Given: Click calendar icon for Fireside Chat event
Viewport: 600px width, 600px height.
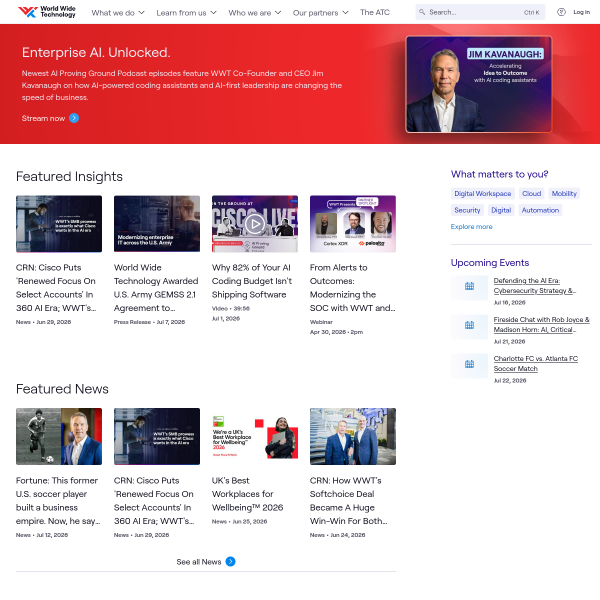Looking at the screenshot, I should coord(470,325).
